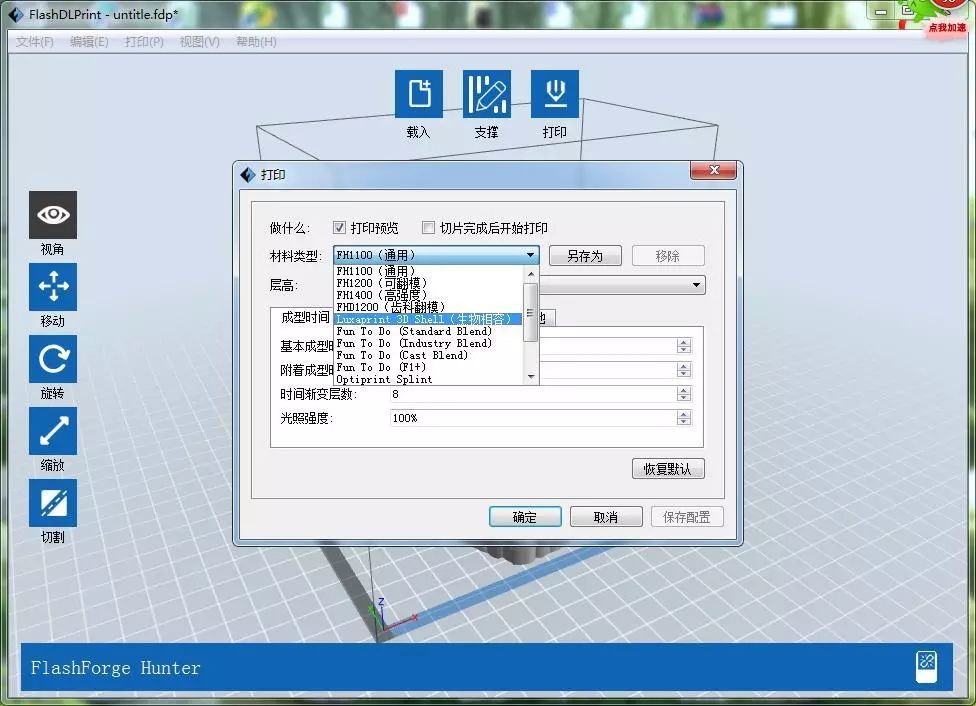Click the 保存配置 button
This screenshot has width=976, height=706.
(687, 517)
